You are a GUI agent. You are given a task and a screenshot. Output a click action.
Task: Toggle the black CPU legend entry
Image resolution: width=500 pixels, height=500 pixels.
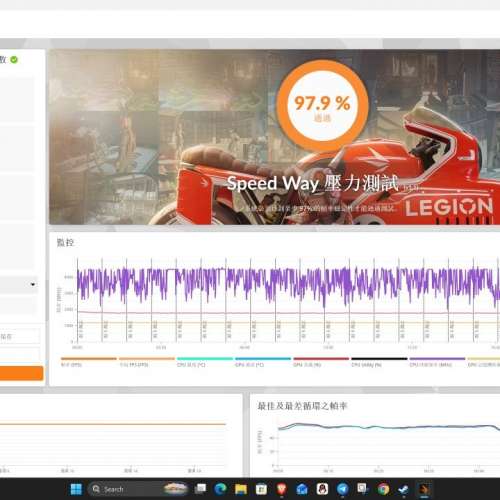(x=379, y=362)
